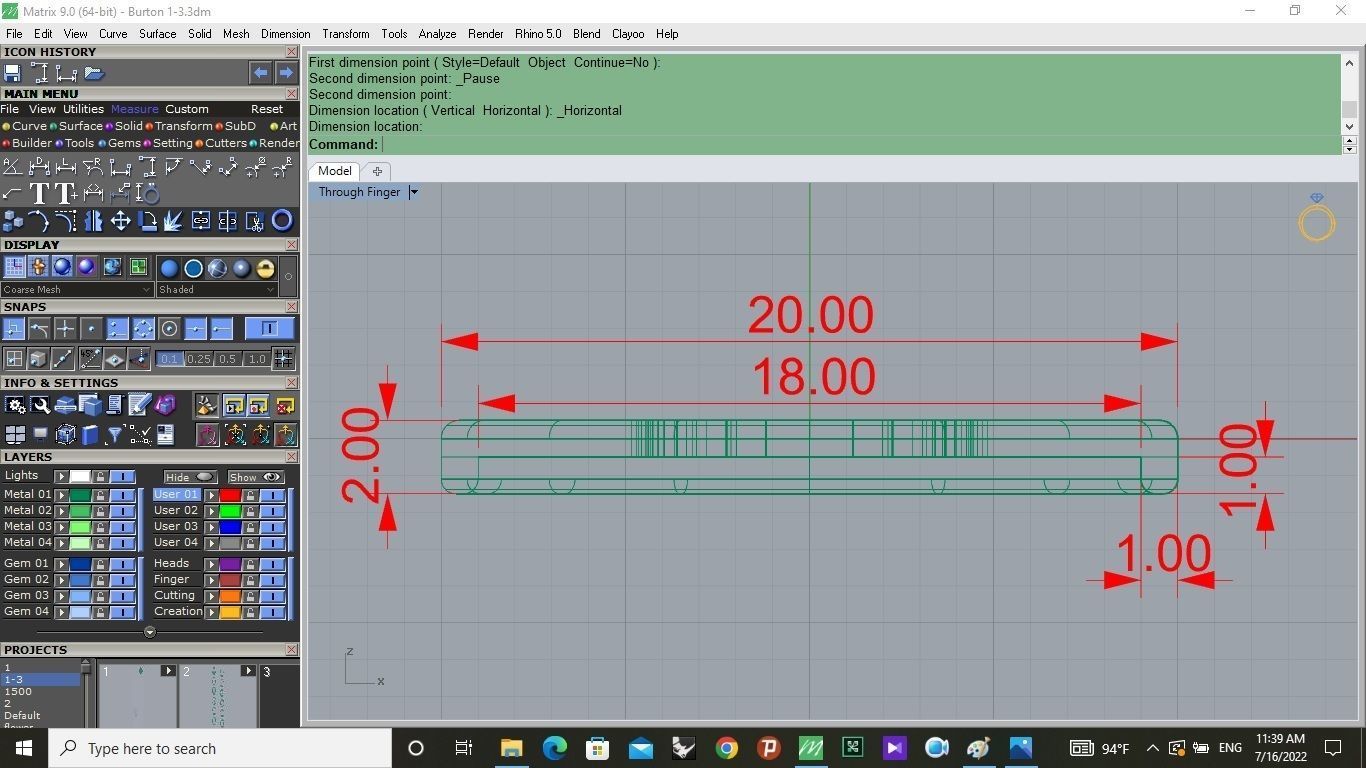Click the funnel filter icon
The image size is (1366, 768).
[x=113, y=435]
